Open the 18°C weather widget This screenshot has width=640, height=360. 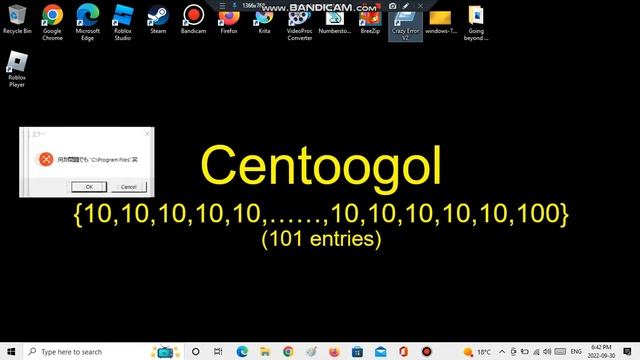click(477, 351)
